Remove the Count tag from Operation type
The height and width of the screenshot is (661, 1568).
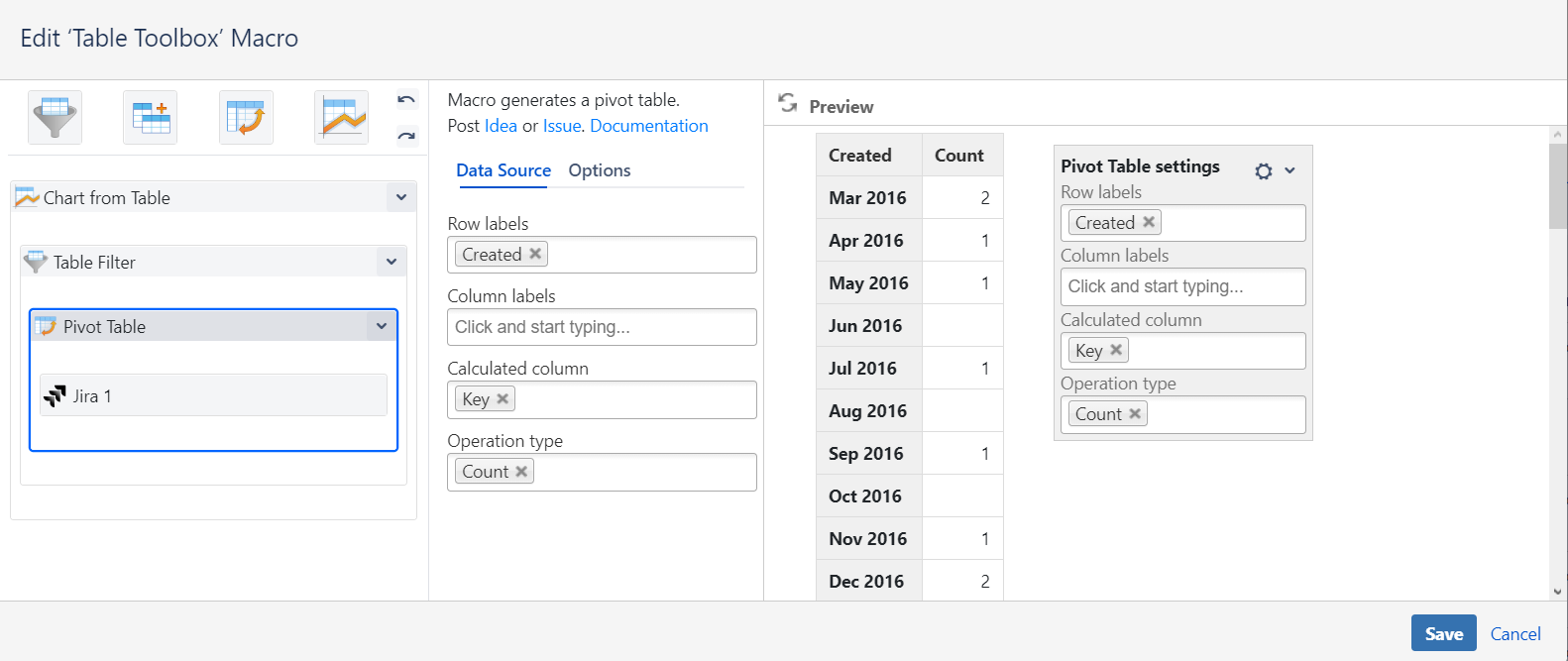click(x=521, y=471)
